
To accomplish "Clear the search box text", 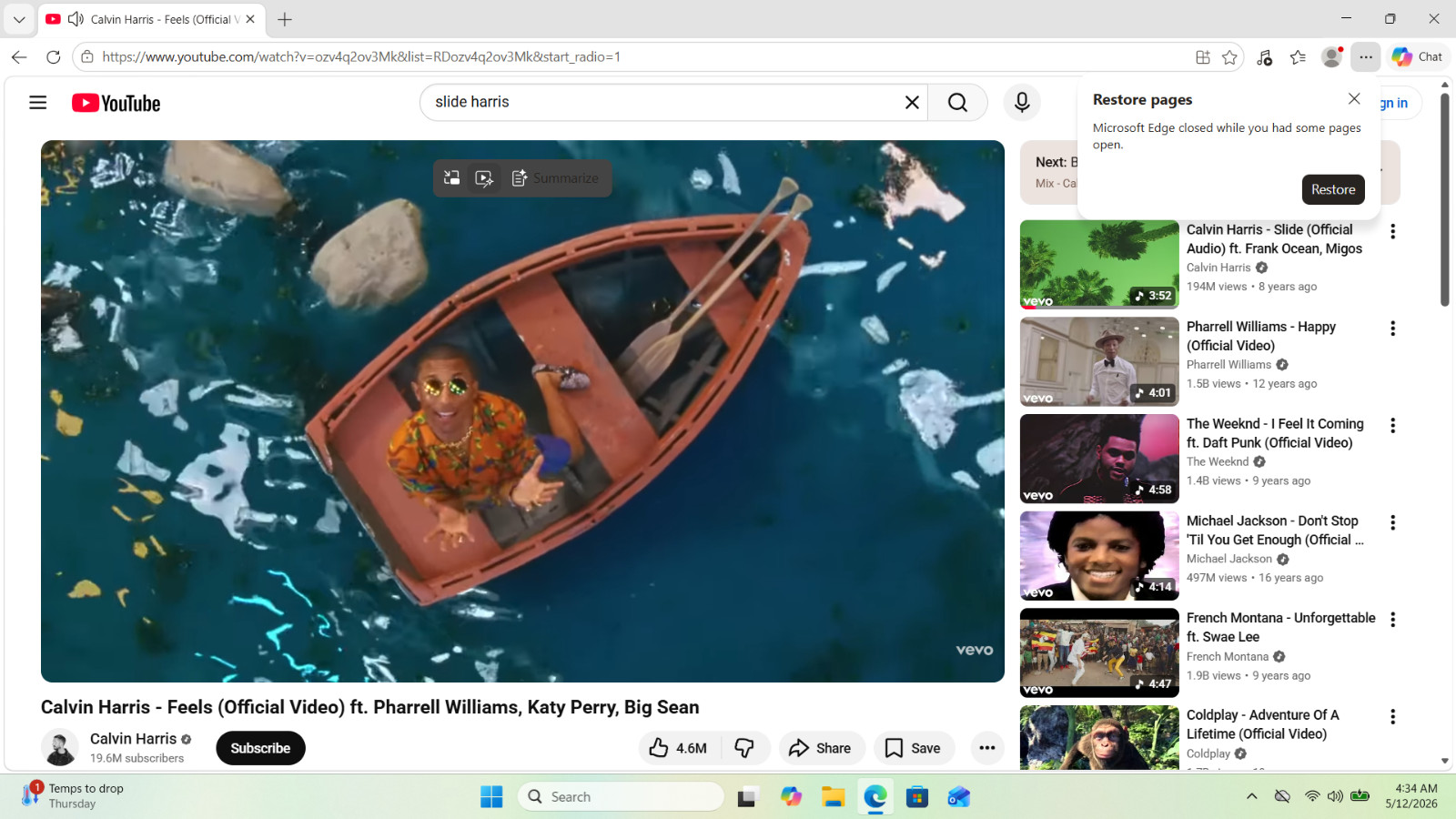I will (912, 103).
